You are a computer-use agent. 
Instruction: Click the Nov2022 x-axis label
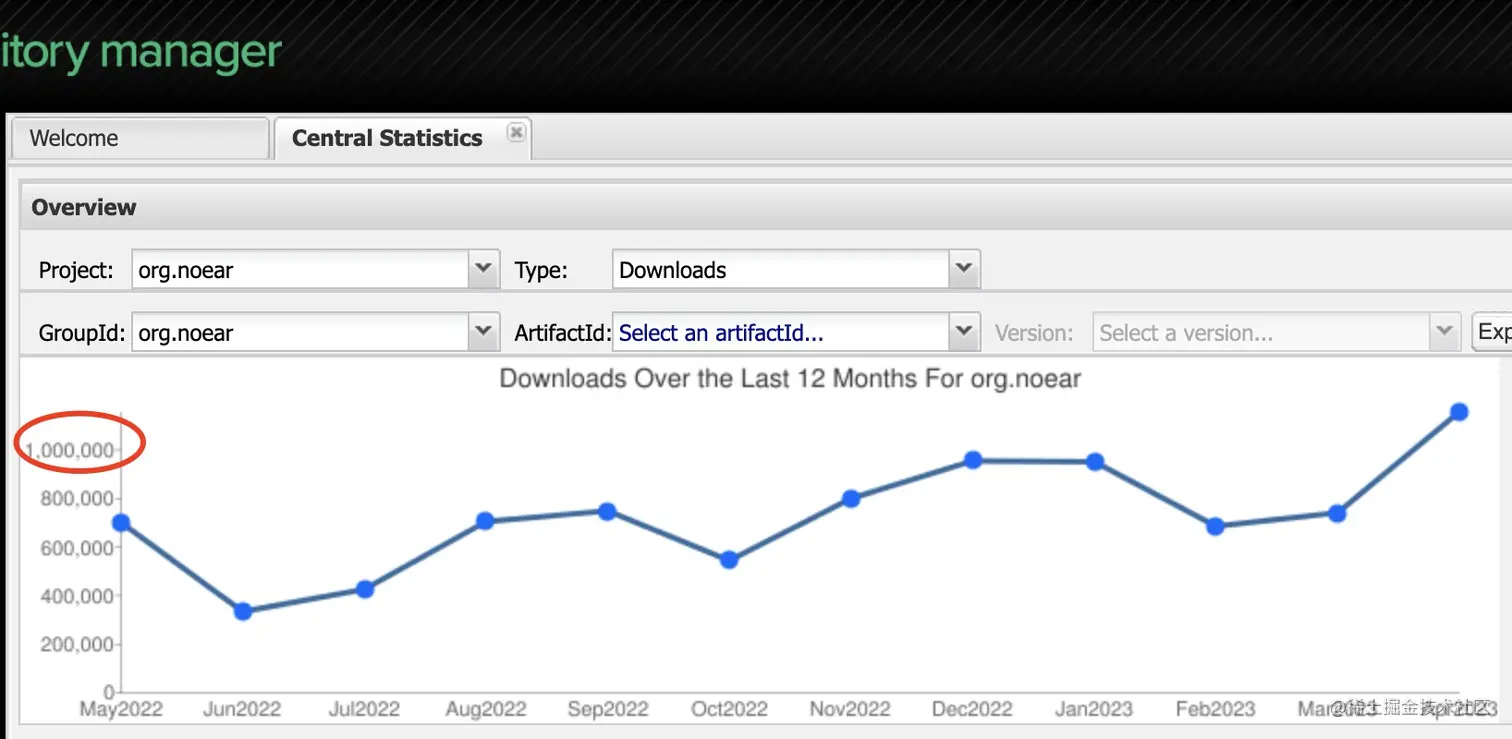pos(850,709)
